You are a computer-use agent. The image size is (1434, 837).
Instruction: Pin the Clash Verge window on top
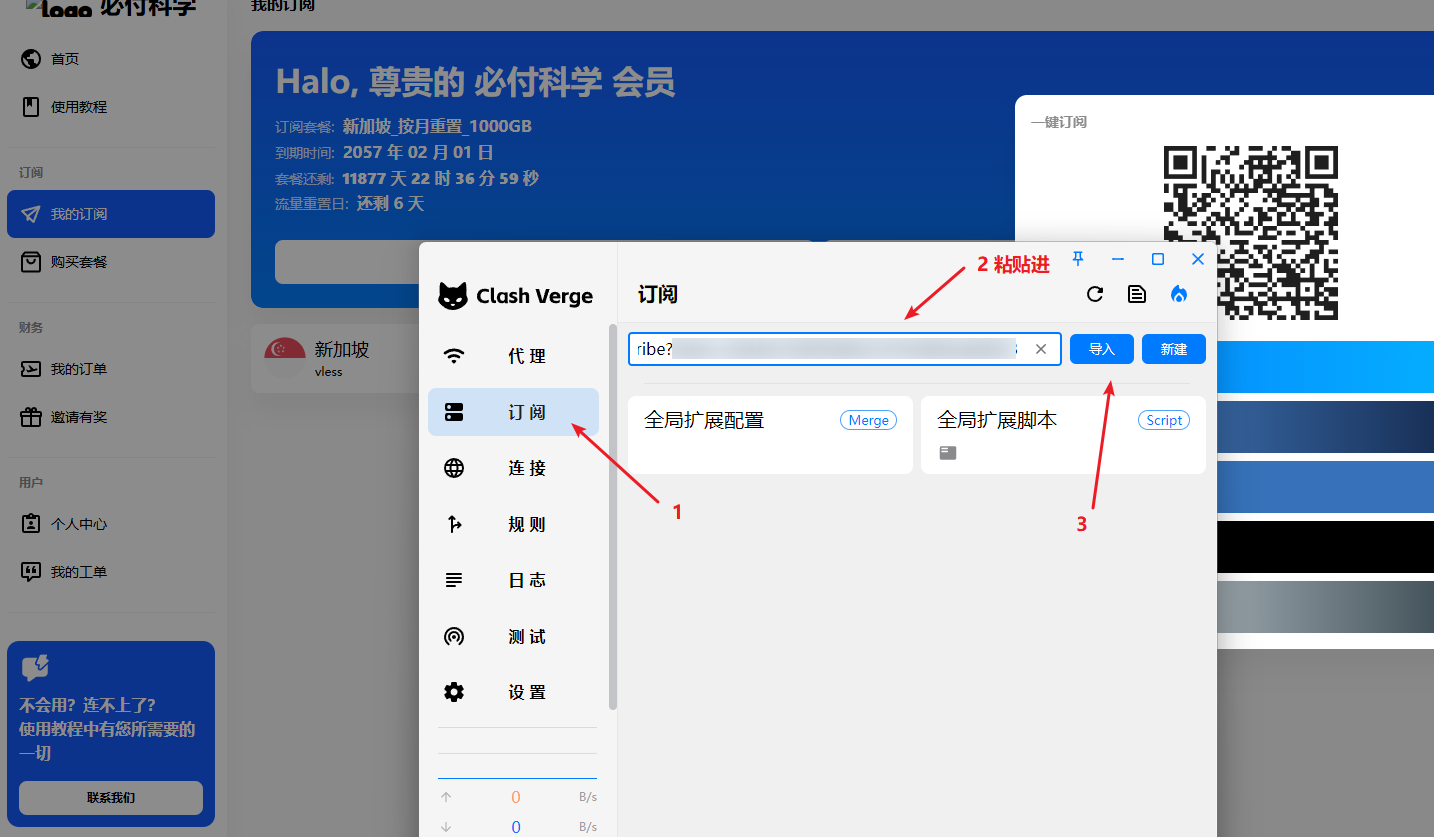pos(1078,259)
